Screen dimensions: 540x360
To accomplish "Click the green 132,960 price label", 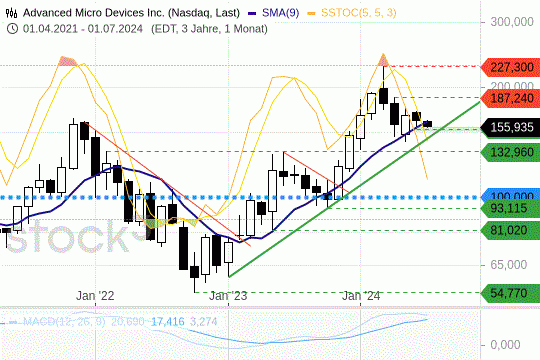I will click(x=511, y=152).
